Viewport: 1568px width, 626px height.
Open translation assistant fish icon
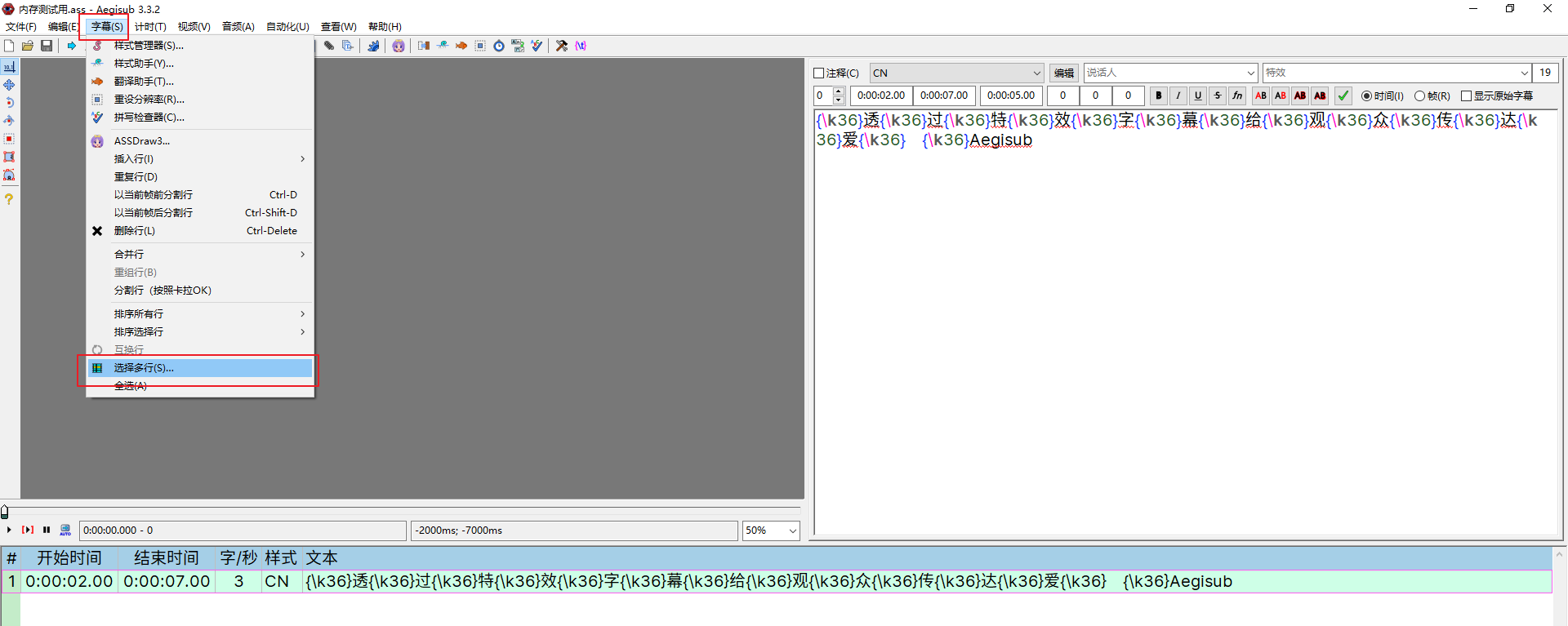[461, 46]
